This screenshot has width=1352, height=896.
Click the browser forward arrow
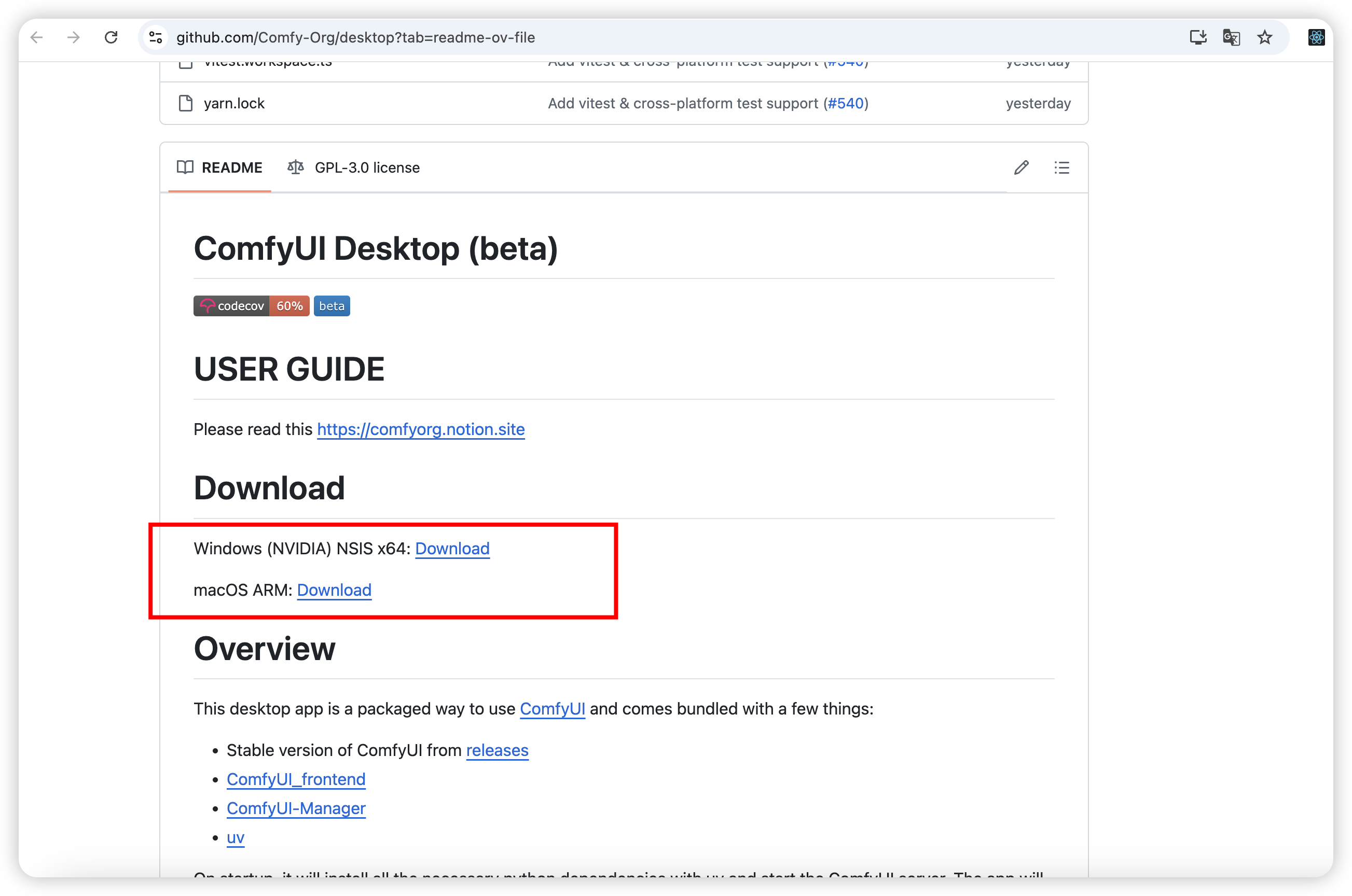(x=74, y=38)
